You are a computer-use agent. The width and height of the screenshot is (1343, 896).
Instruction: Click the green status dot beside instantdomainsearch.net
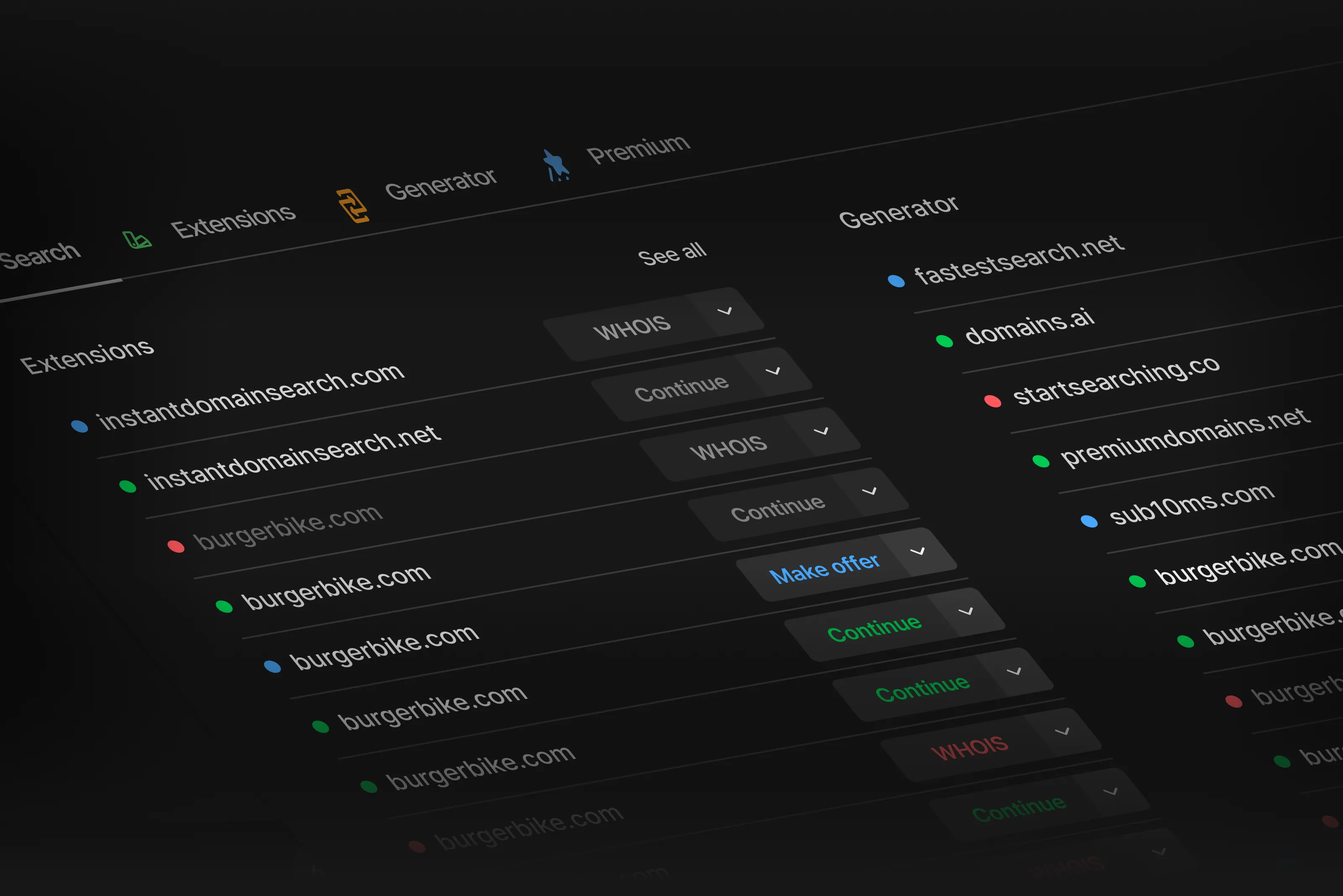coord(128,486)
